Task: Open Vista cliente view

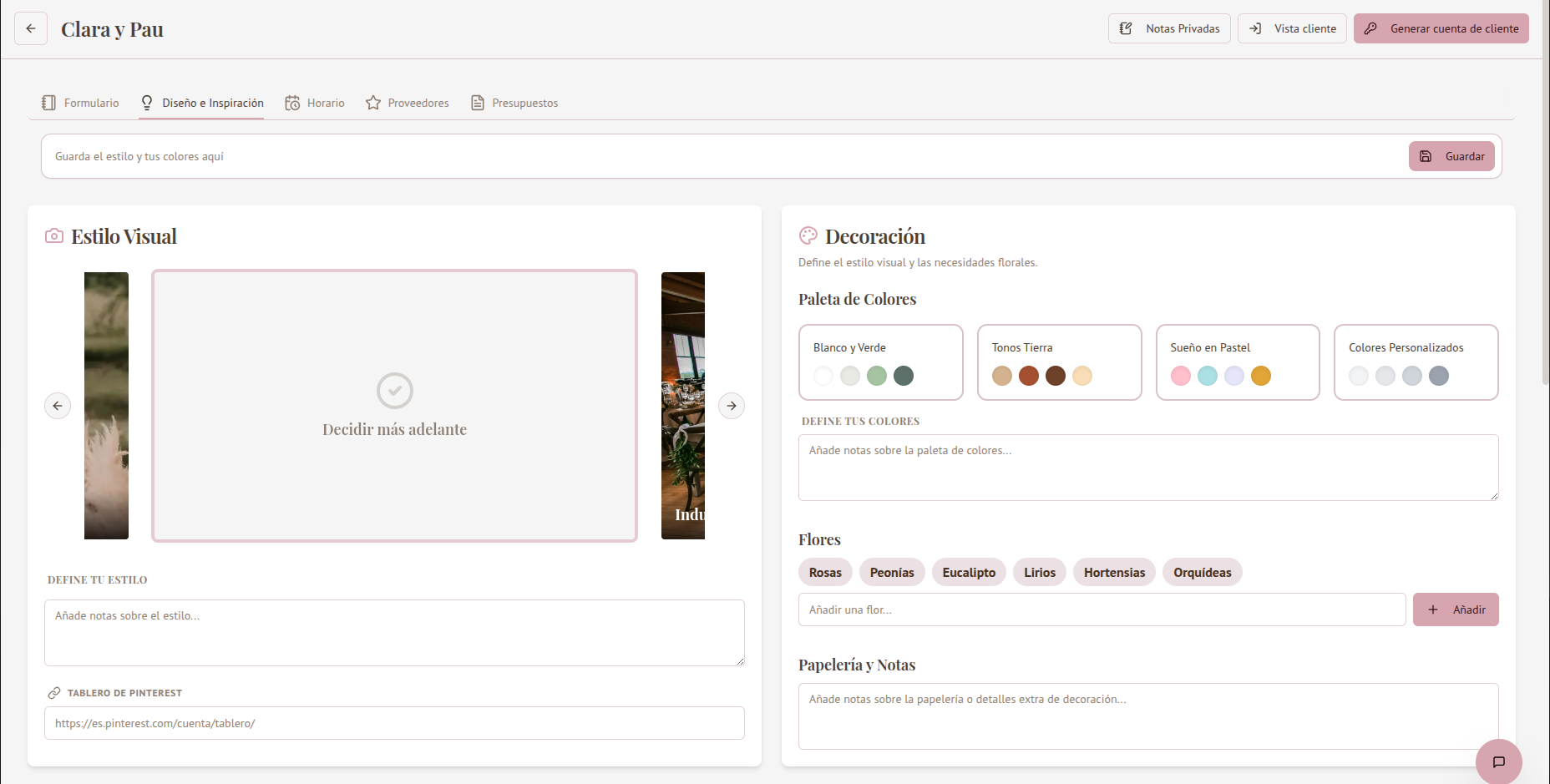Action: tap(1292, 28)
